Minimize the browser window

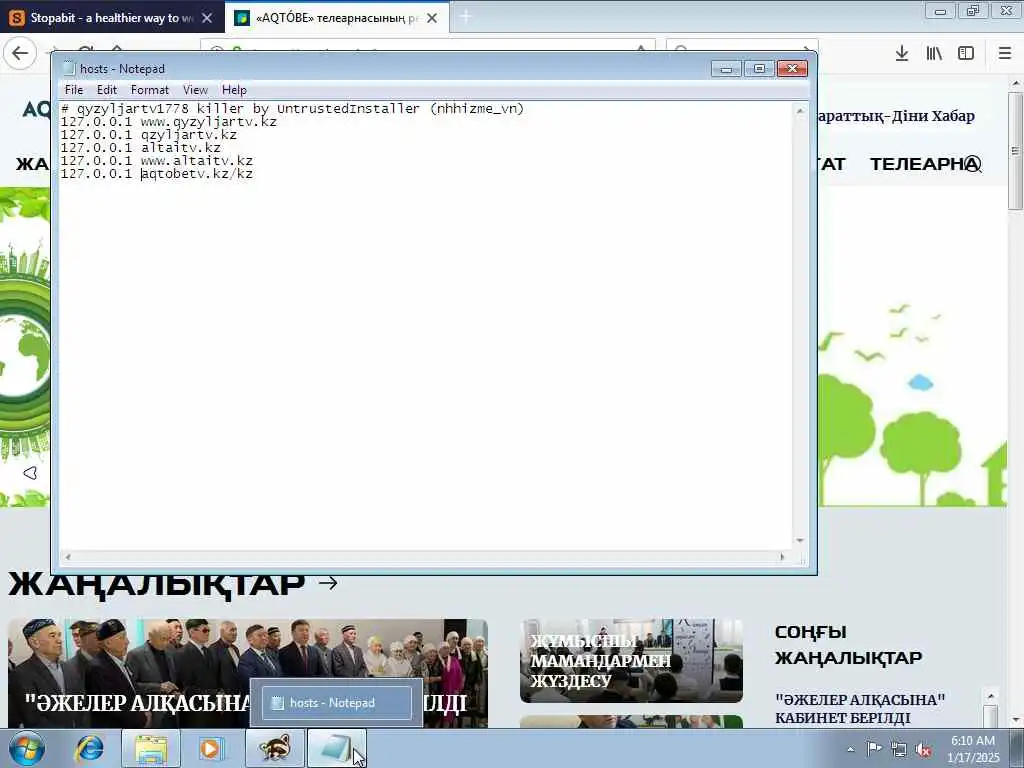pyautogui.click(x=940, y=11)
